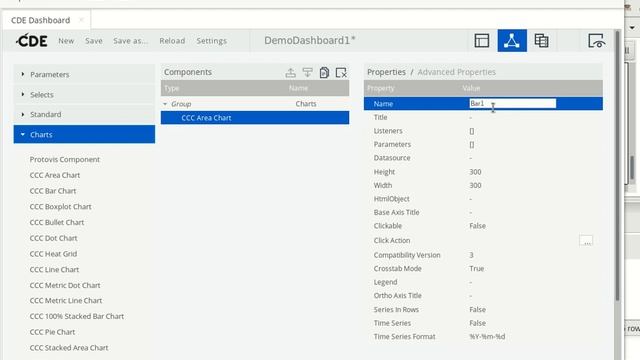Add a CCC Metric Dot Chart
The image size is (640, 360).
point(65,285)
